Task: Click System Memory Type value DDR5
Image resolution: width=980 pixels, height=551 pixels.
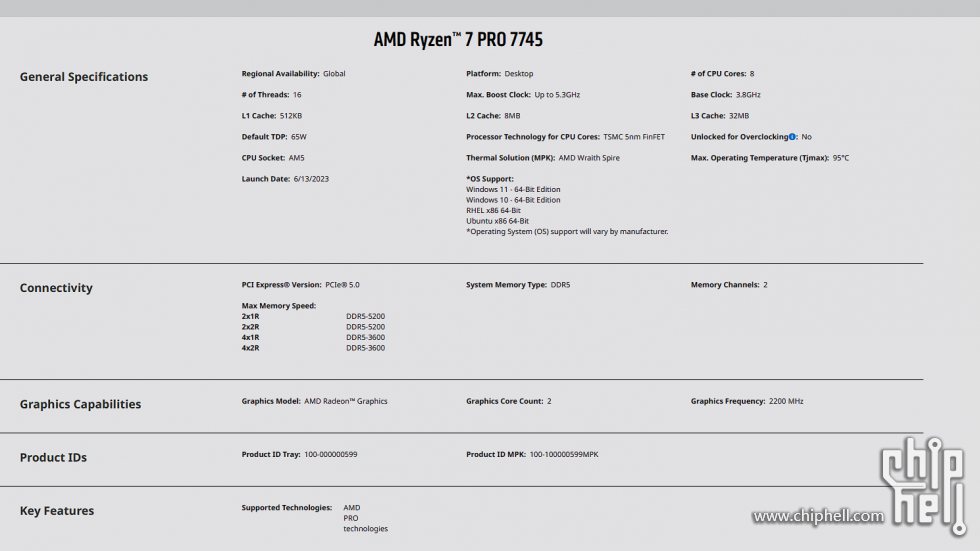Action: tap(560, 285)
